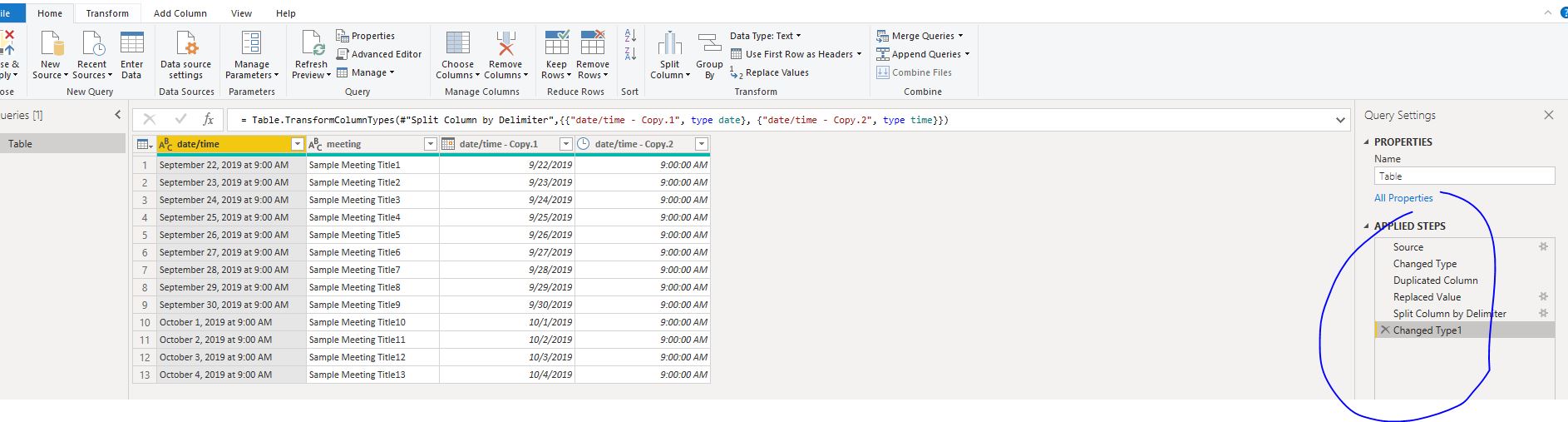Click Remove Columns icon
Screen dimensions: 1568x422
pyautogui.click(x=505, y=44)
